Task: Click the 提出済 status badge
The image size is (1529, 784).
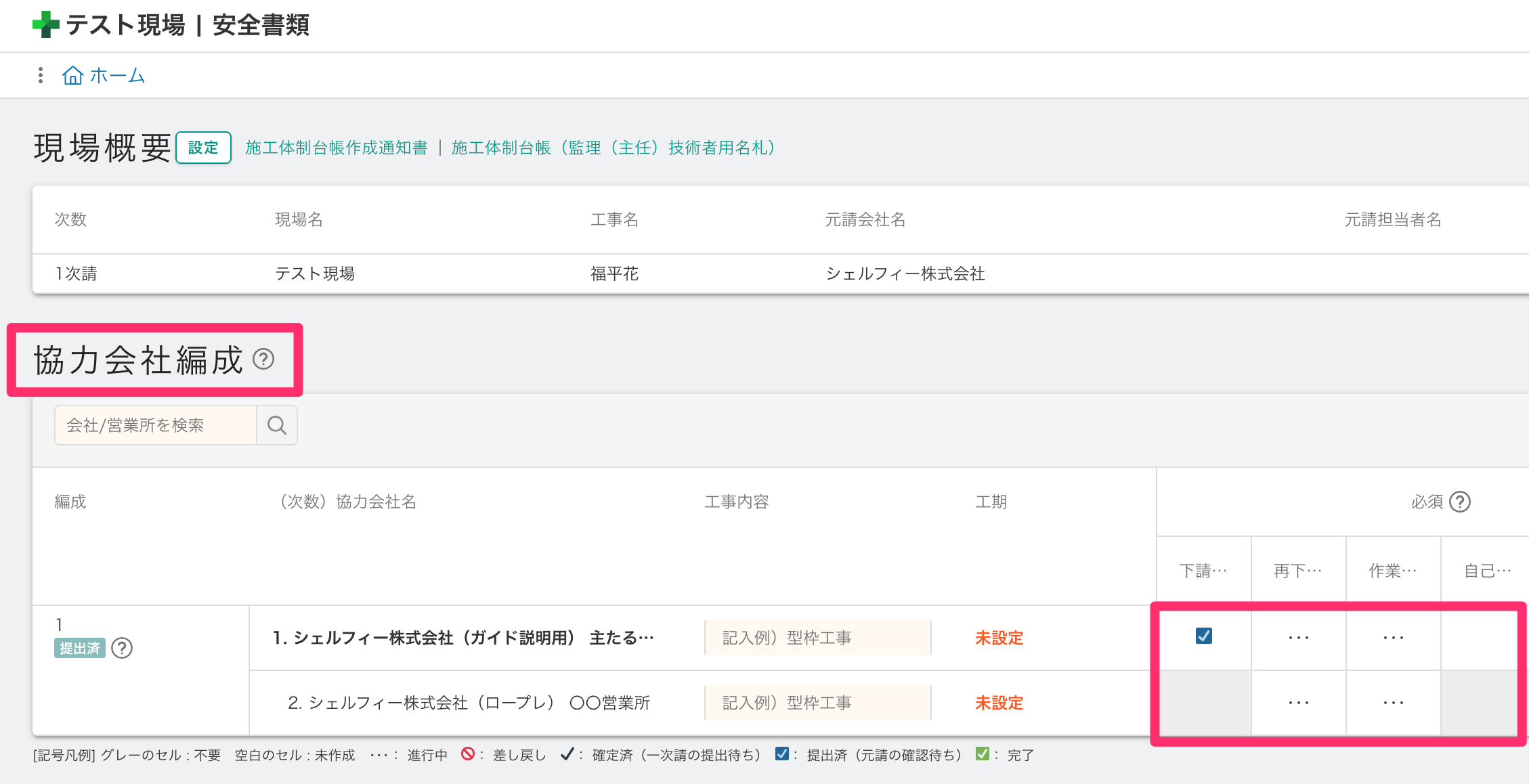Action: pyautogui.click(x=79, y=648)
